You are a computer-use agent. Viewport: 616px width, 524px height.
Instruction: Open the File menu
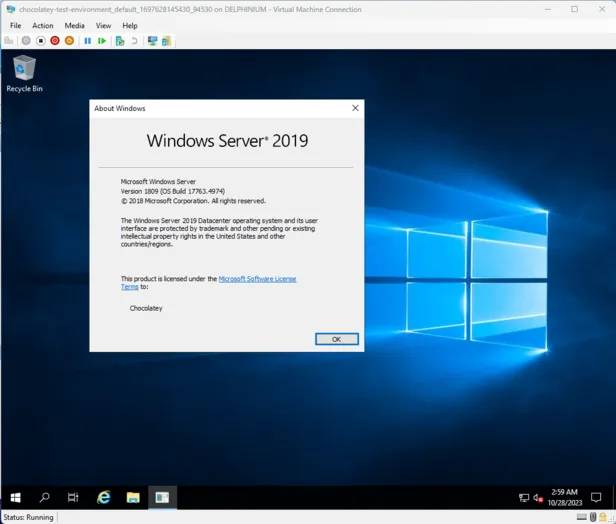pyautogui.click(x=16, y=26)
